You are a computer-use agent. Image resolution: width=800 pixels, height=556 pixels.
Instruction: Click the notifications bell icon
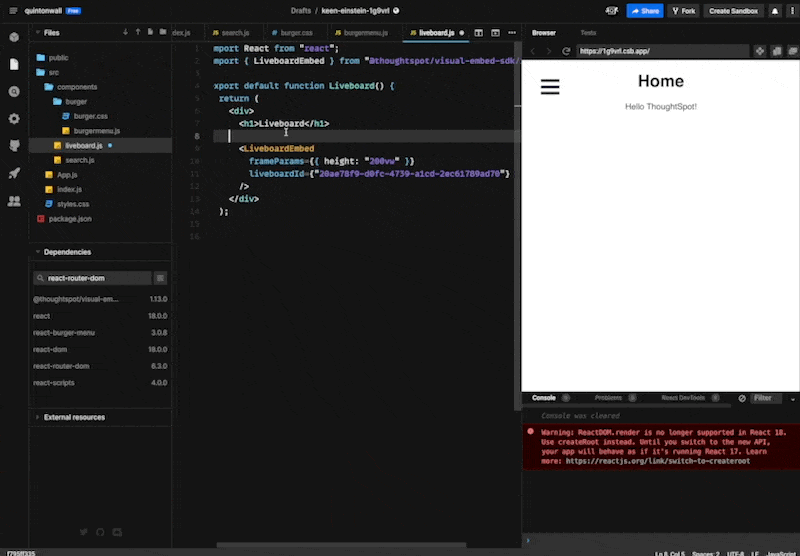(x=775, y=11)
